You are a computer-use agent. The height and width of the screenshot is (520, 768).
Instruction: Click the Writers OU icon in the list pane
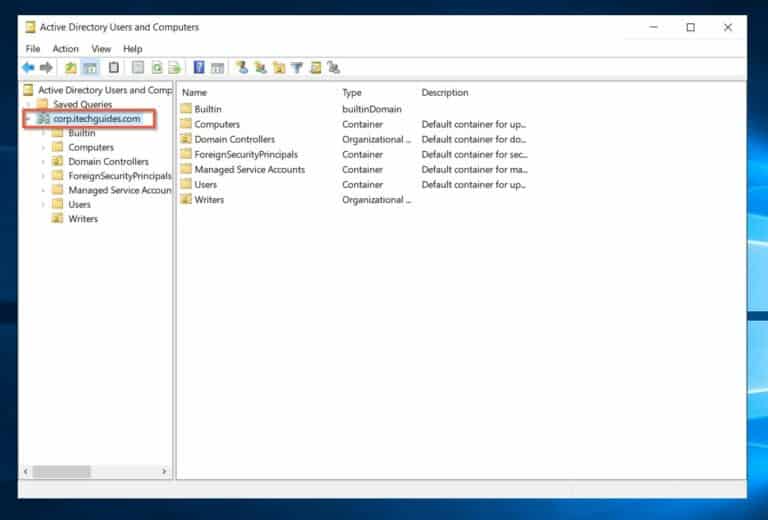(x=186, y=199)
